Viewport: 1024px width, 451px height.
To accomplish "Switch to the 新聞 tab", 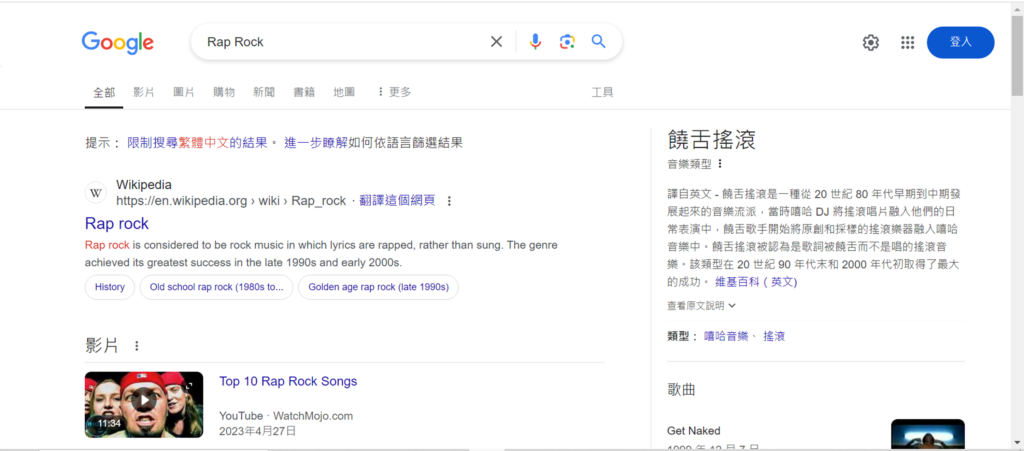I will click(264, 92).
